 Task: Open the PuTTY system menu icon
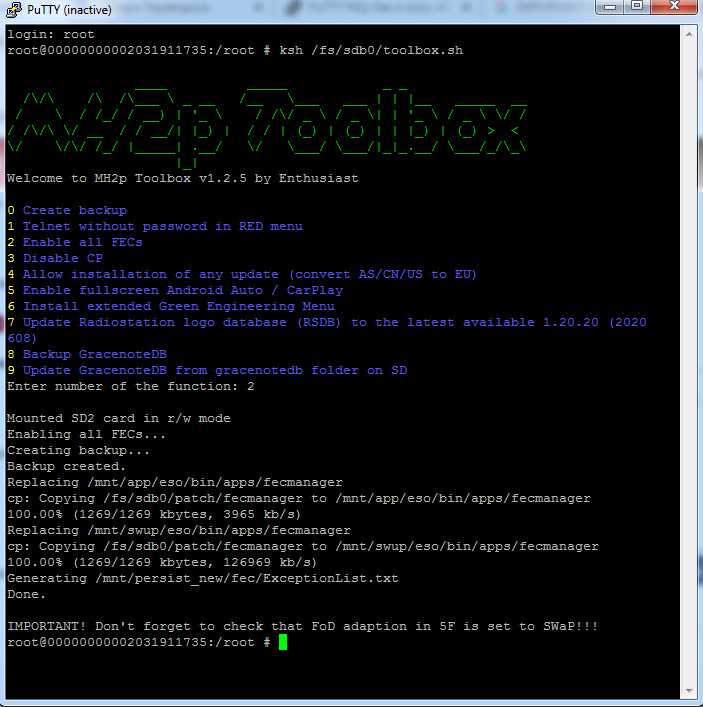(x=14, y=10)
